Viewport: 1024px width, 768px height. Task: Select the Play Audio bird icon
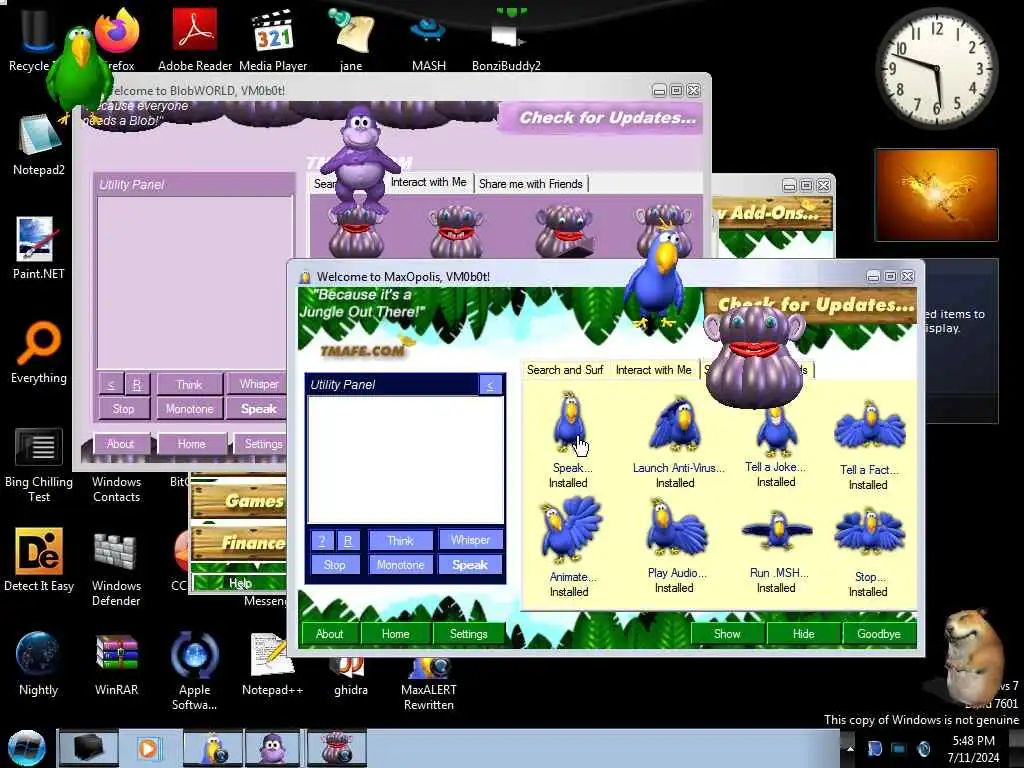tap(675, 529)
